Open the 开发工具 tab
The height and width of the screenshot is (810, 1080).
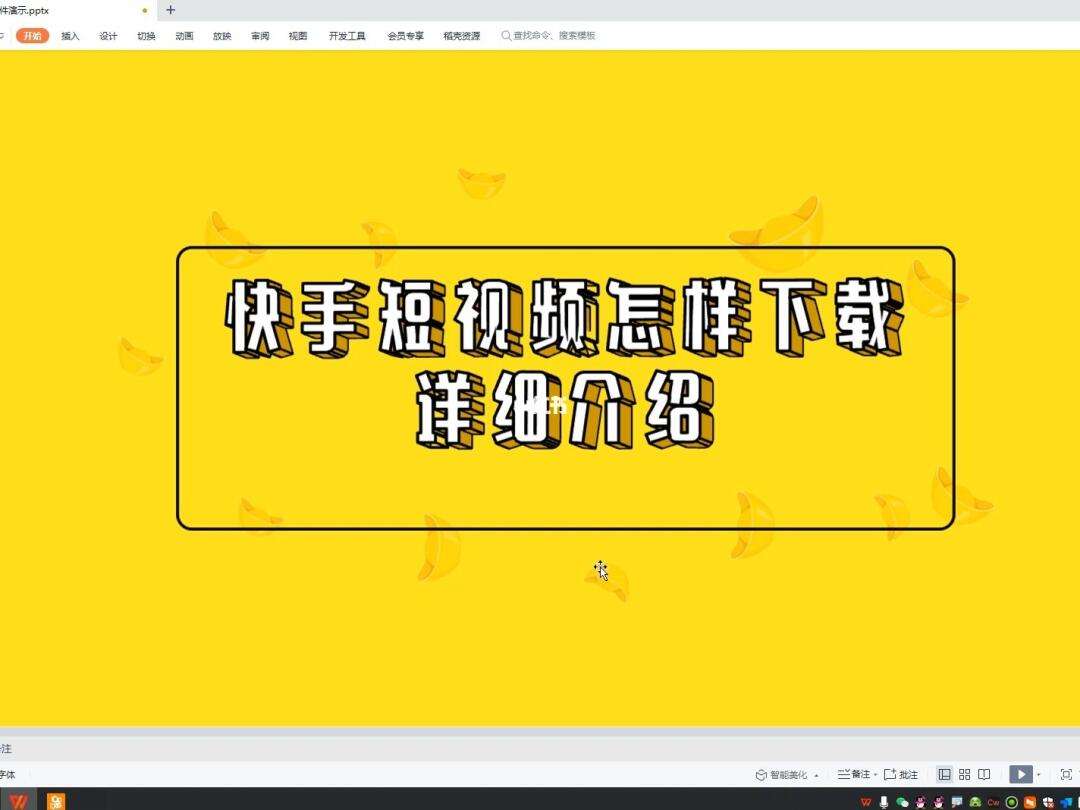coord(347,36)
